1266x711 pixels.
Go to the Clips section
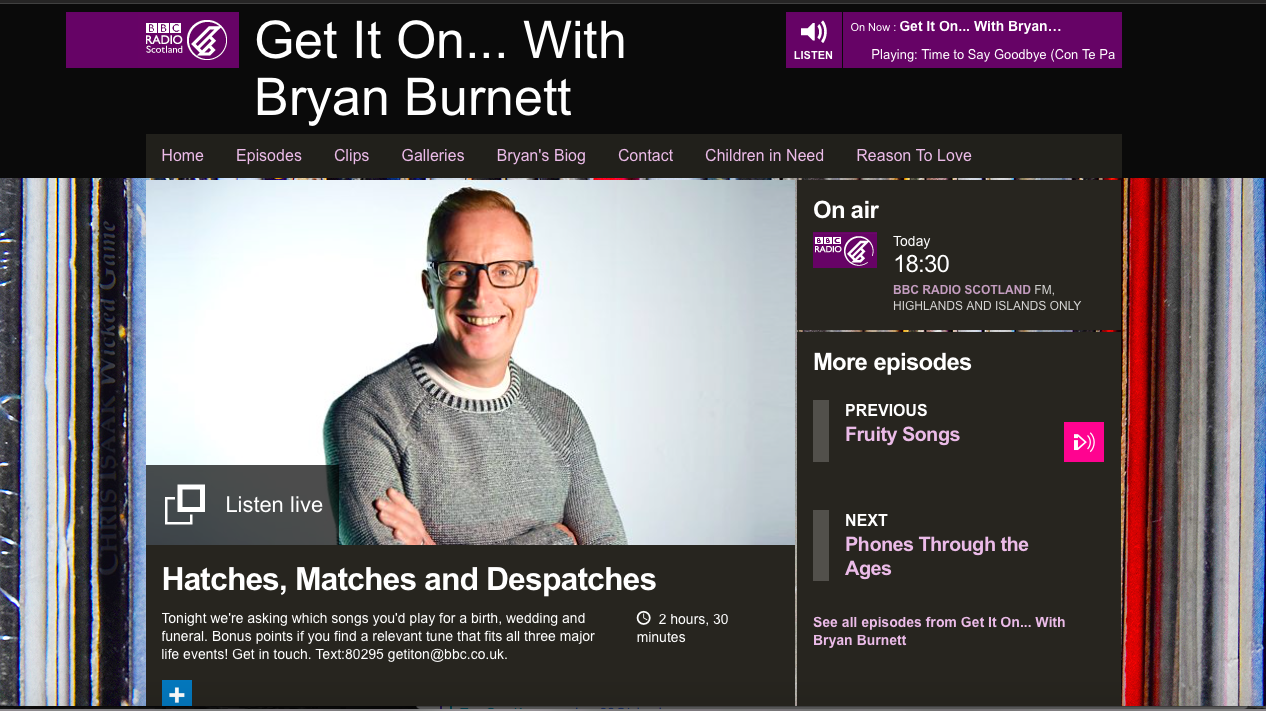click(352, 156)
